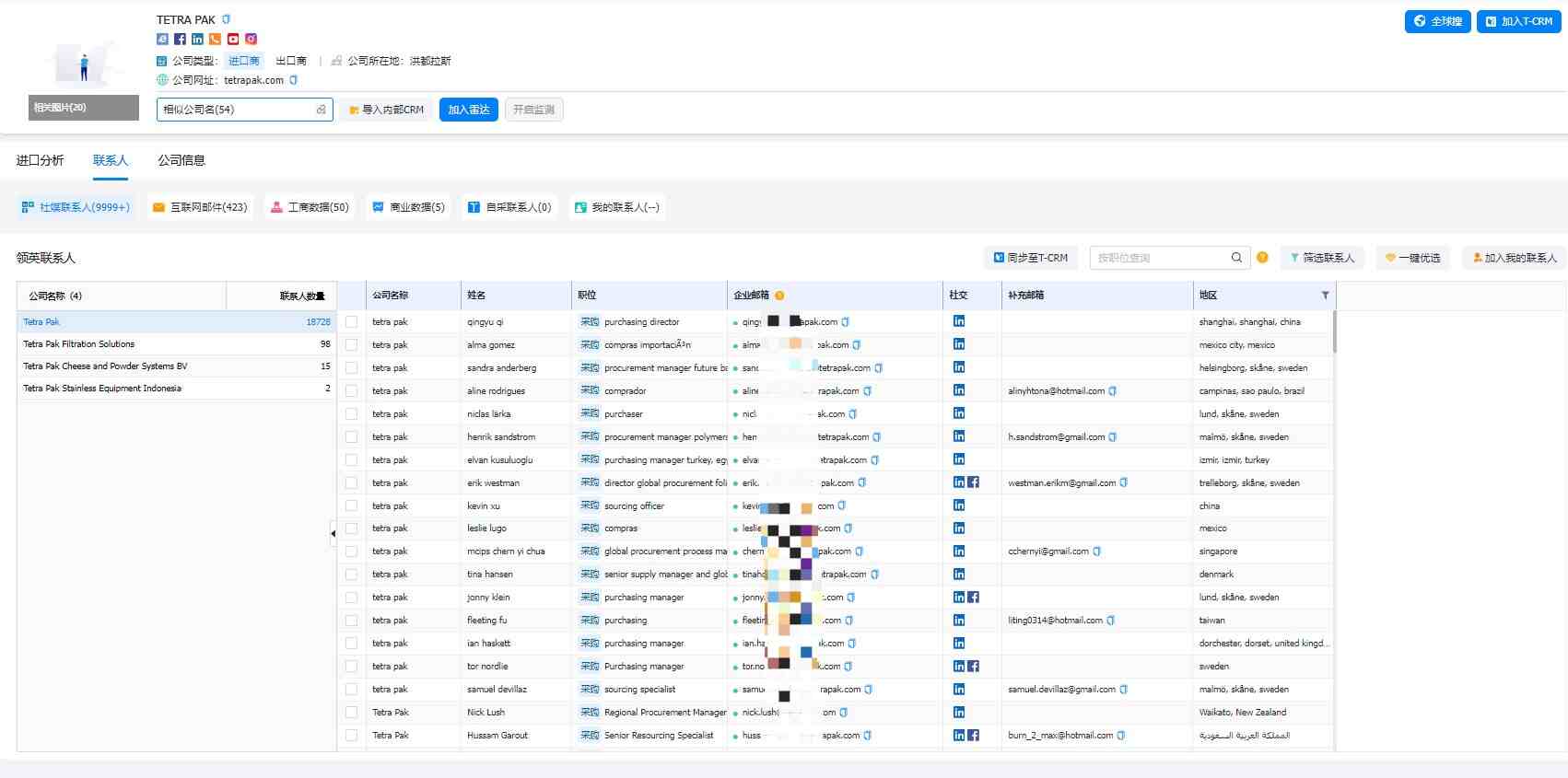
Task: Tick the checkbox for sandra anderberg
Action: [351, 368]
